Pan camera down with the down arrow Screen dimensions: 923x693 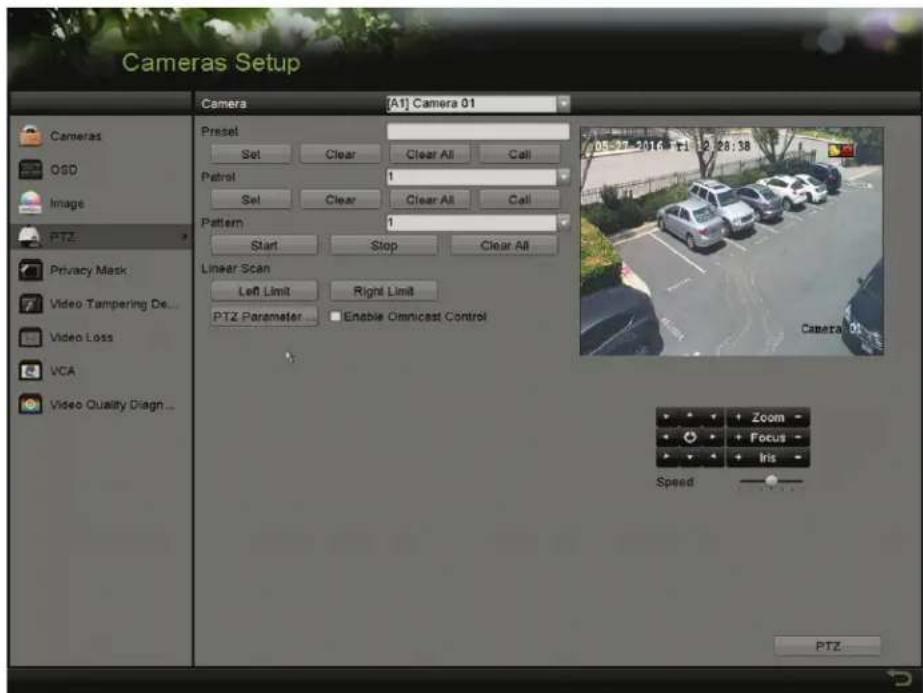tap(690, 457)
